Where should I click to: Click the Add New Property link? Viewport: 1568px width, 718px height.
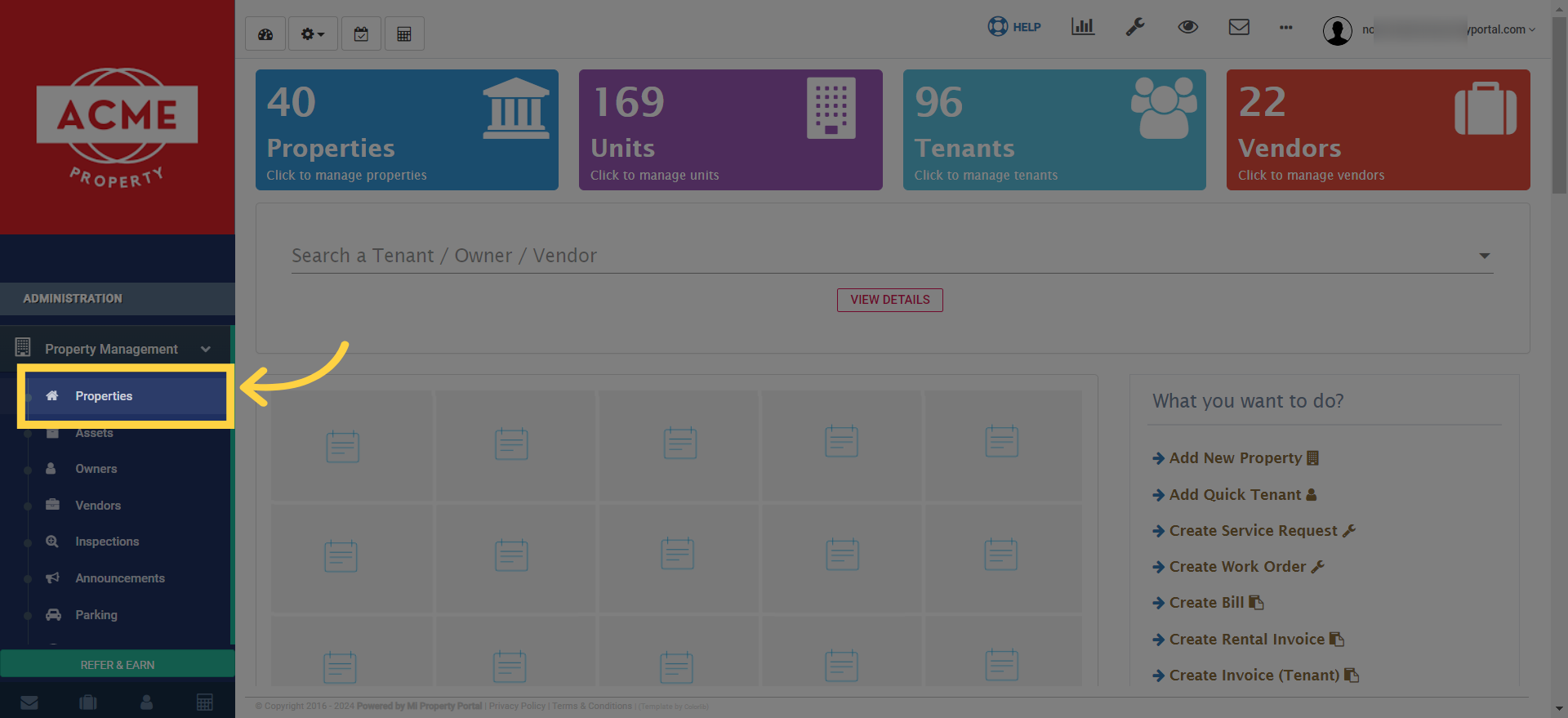[x=1236, y=458]
